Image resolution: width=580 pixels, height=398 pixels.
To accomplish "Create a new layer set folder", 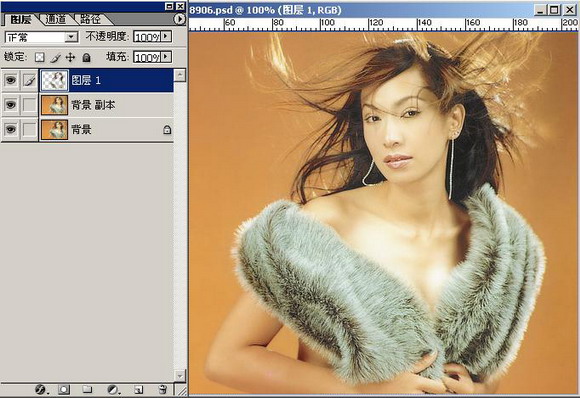I will click(x=87, y=389).
